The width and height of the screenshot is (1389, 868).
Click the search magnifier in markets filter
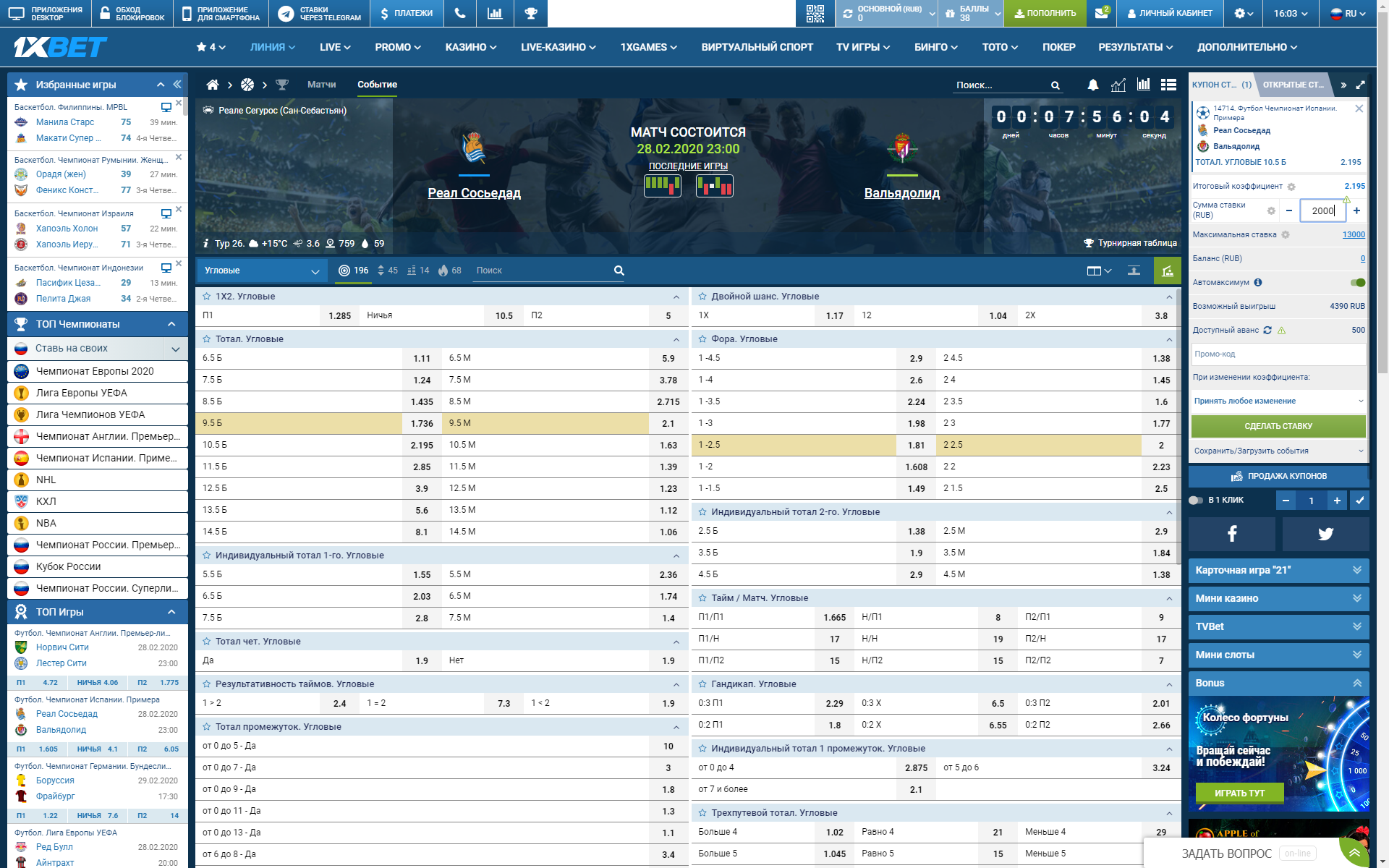point(619,271)
